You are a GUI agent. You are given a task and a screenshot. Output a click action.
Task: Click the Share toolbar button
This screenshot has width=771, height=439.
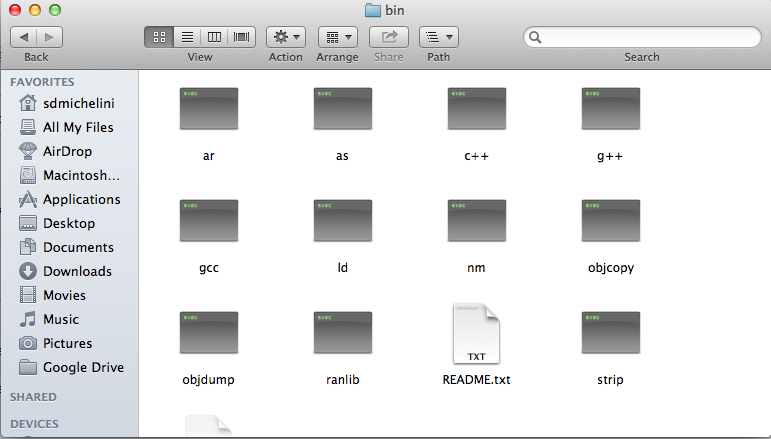(389, 37)
